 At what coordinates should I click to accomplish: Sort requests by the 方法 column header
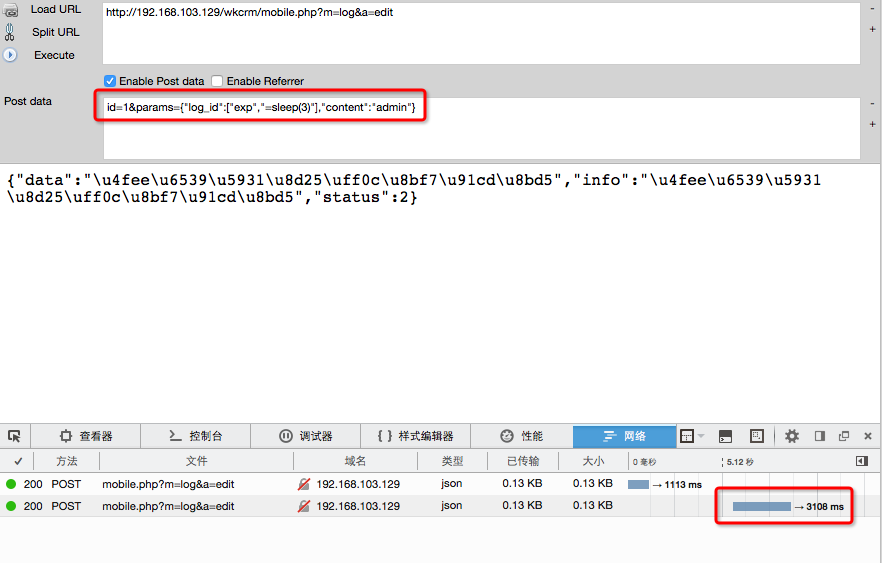click(66, 461)
